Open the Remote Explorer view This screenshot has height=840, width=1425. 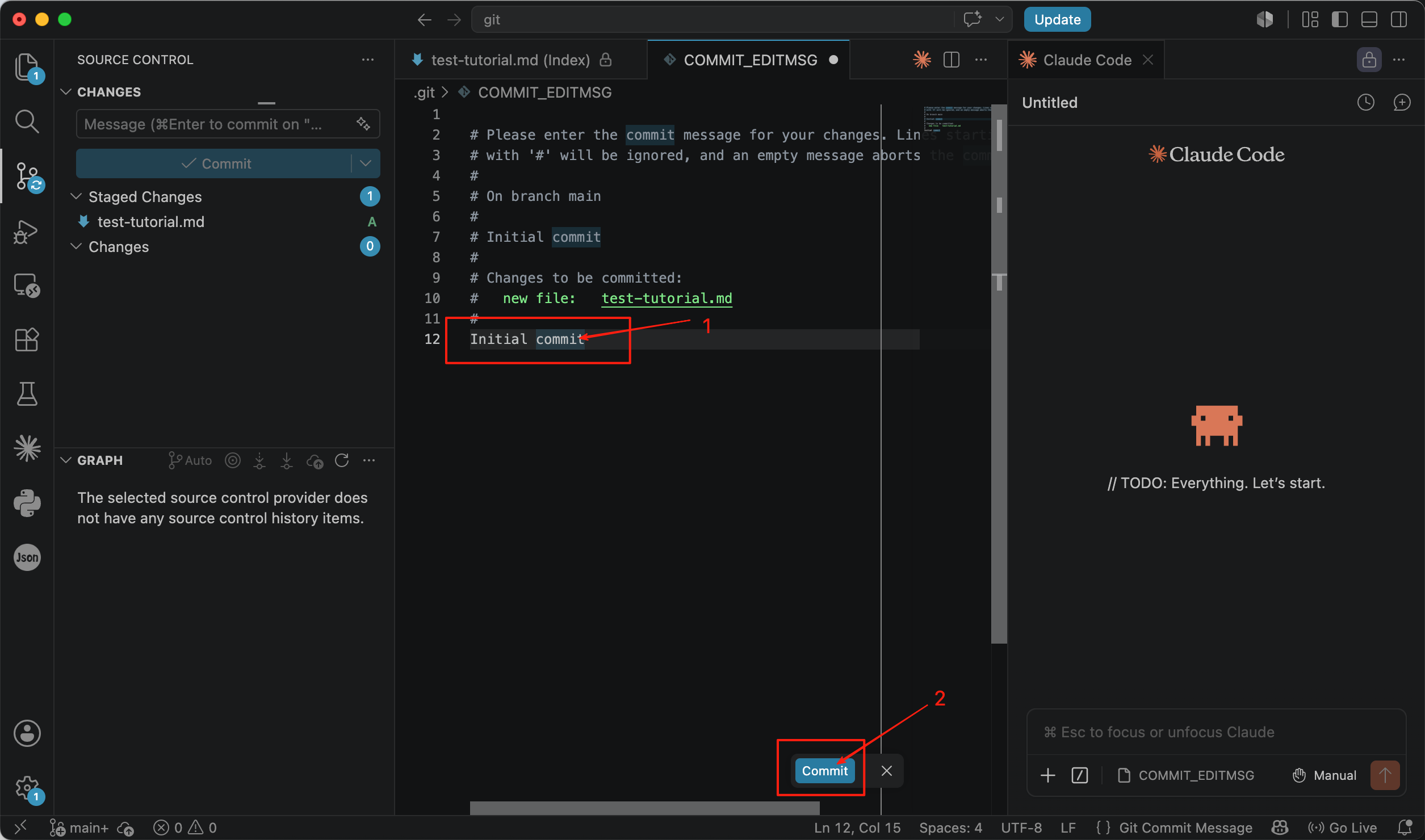click(x=27, y=285)
